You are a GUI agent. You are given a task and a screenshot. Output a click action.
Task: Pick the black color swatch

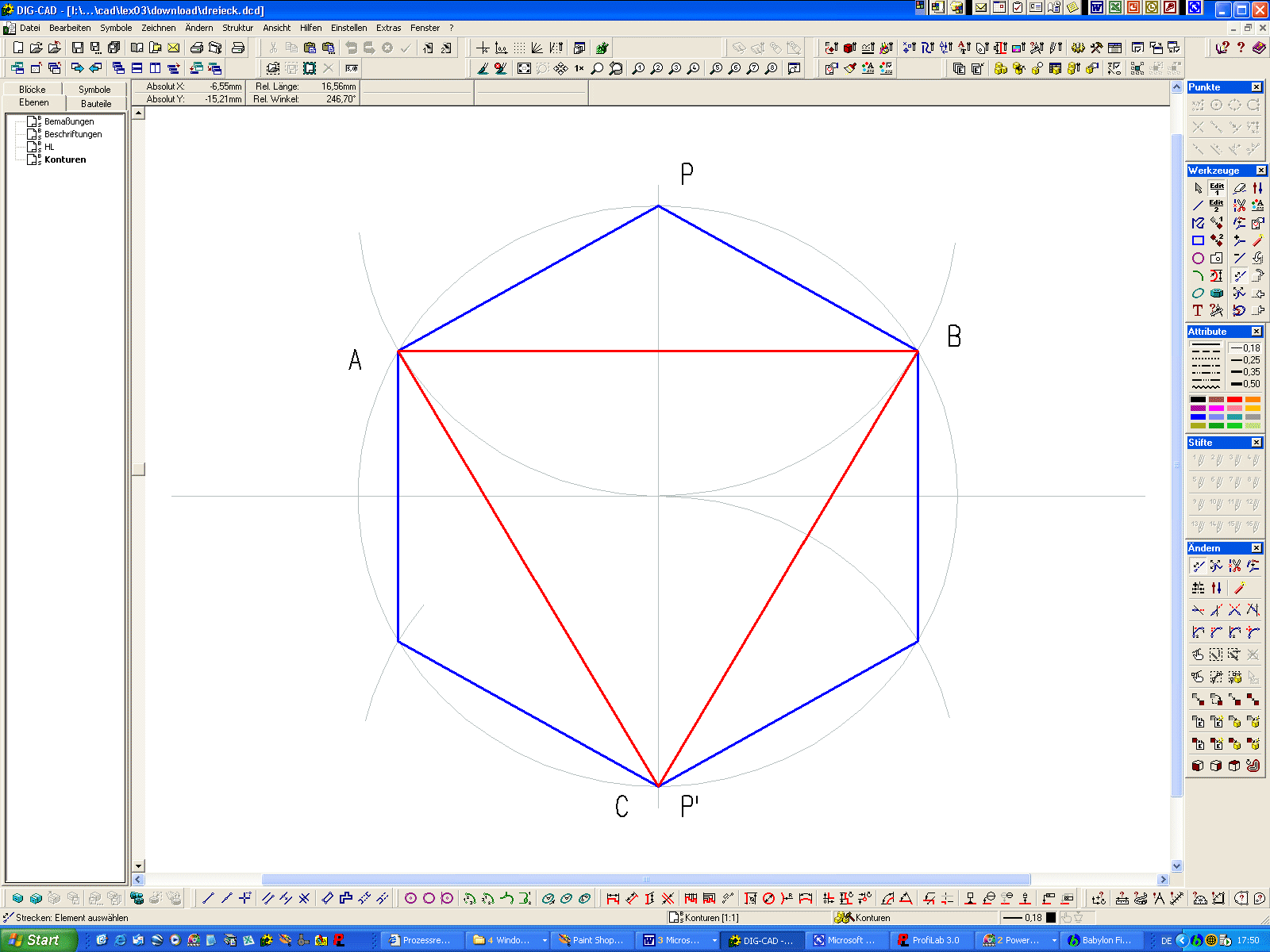1198,400
